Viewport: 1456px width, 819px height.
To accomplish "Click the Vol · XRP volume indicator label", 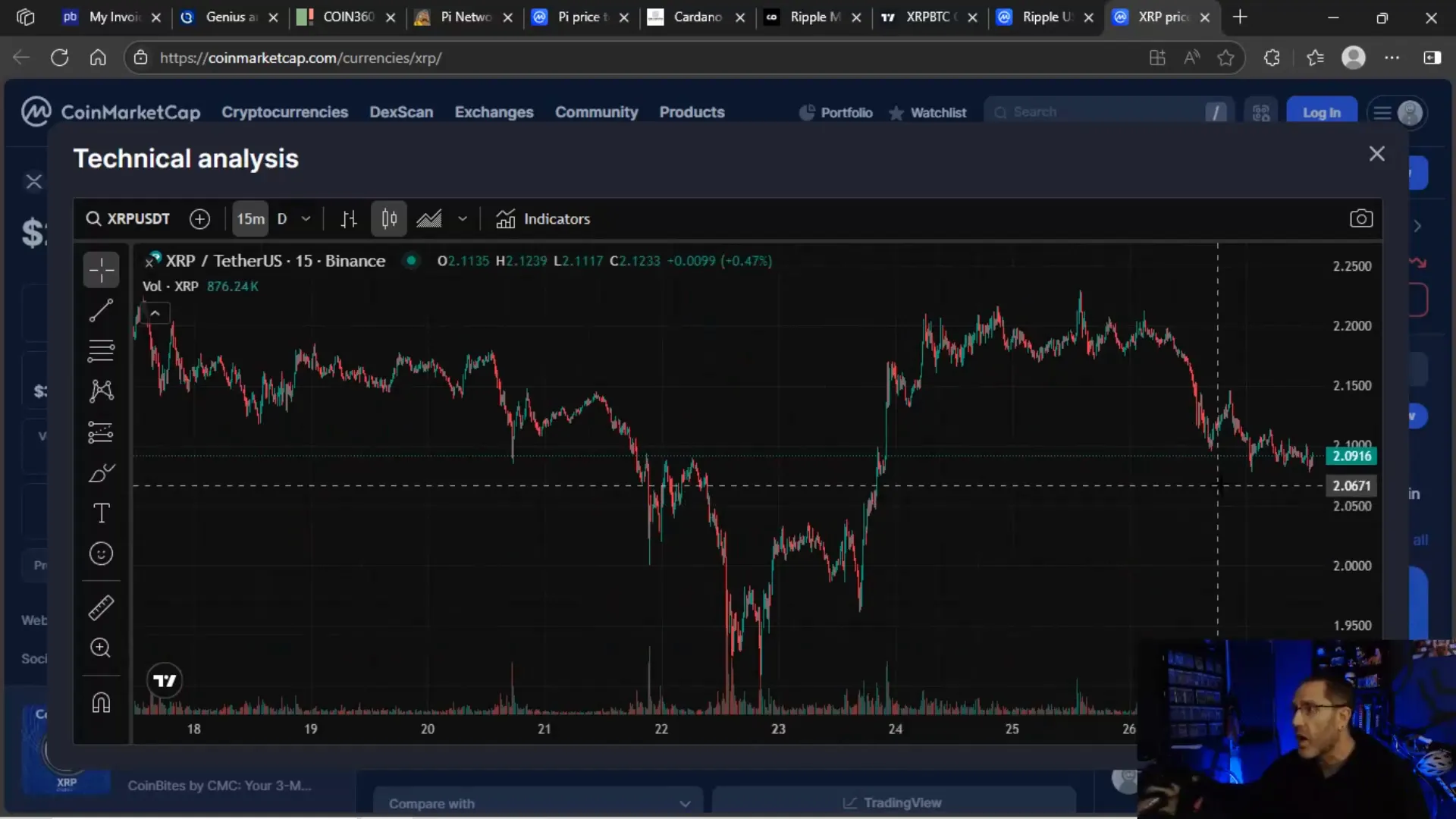I will coord(171,287).
